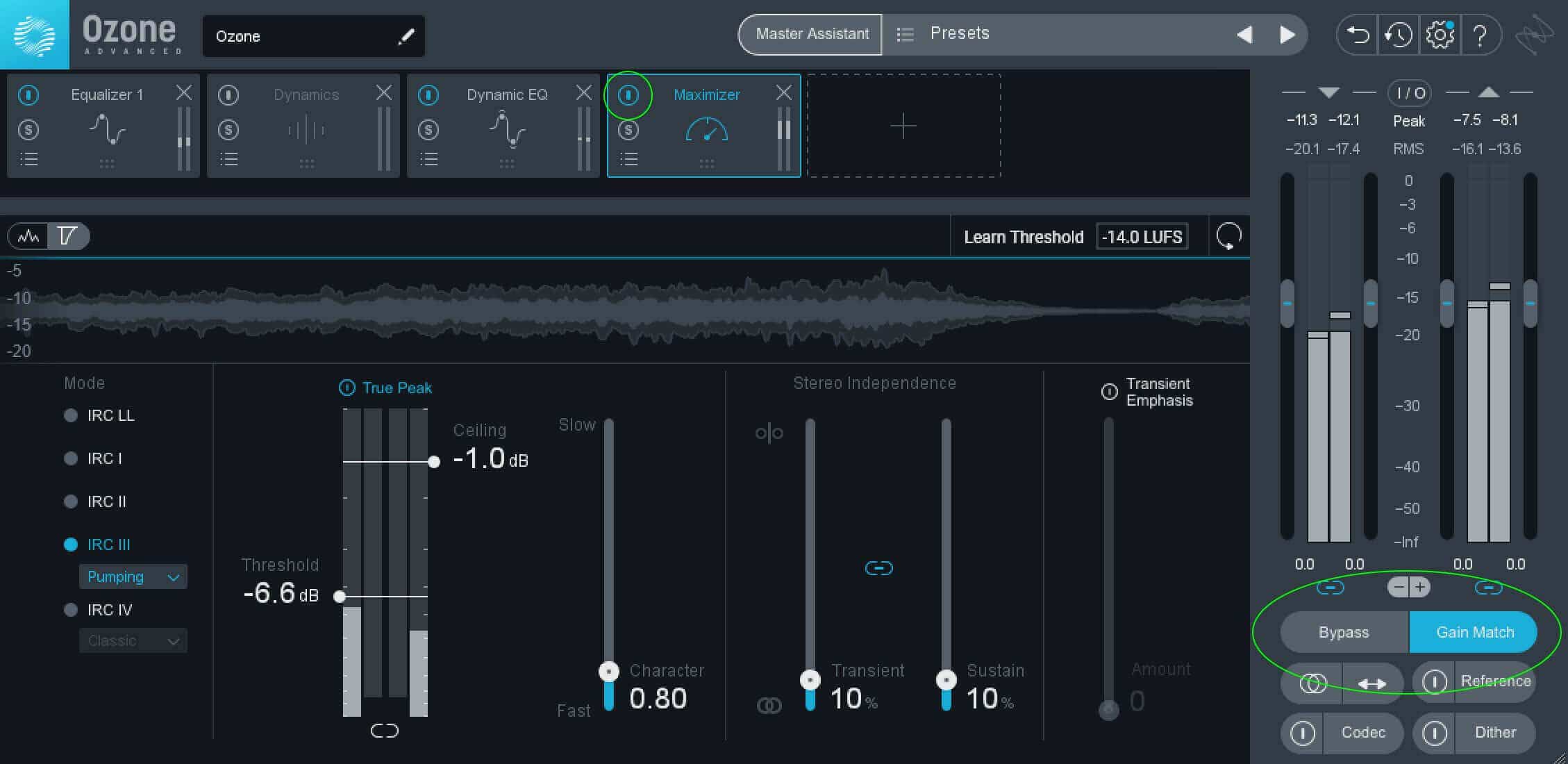Open Dynamic EQ module preset list
This screenshot has height=764, width=1568.
(x=428, y=160)
